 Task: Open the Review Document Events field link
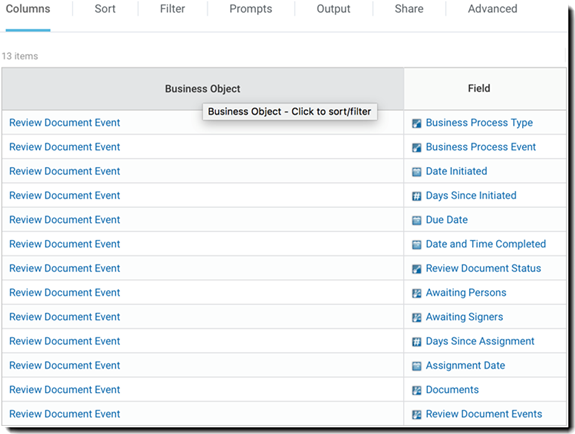click(484, 414)
